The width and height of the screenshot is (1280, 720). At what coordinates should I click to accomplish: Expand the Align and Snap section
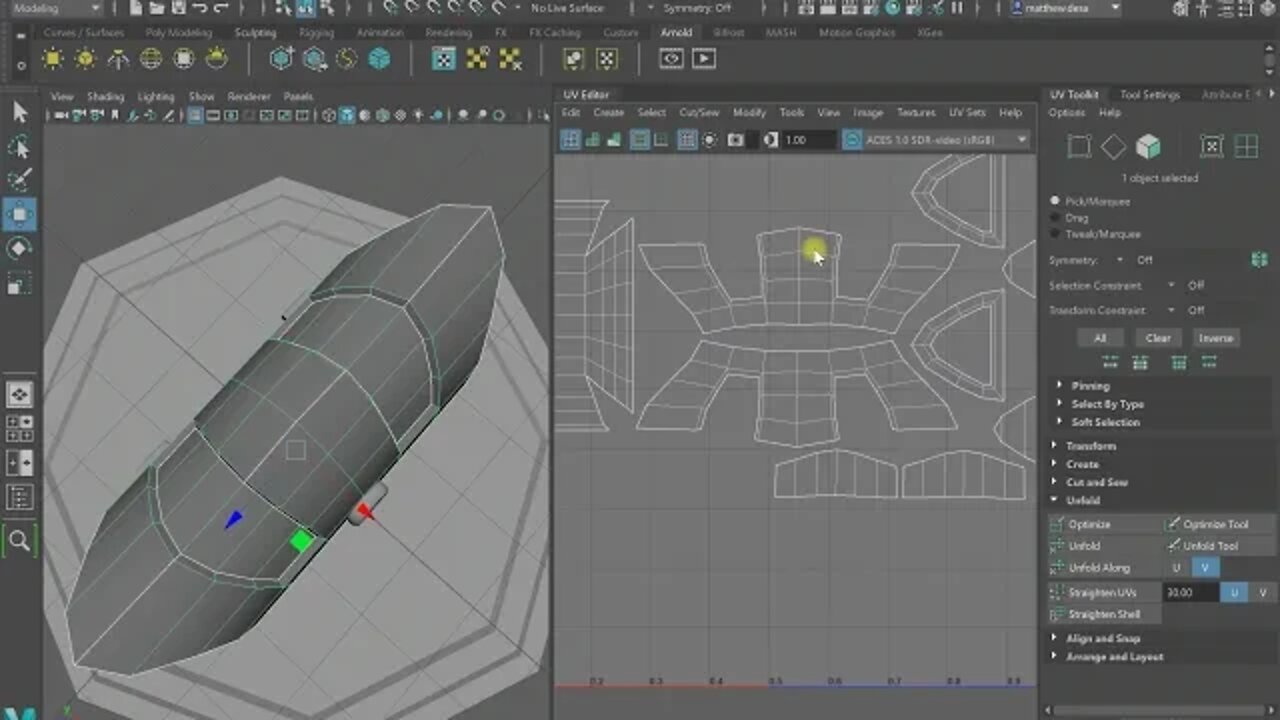pyautogui.click(x=1103, y=638)
